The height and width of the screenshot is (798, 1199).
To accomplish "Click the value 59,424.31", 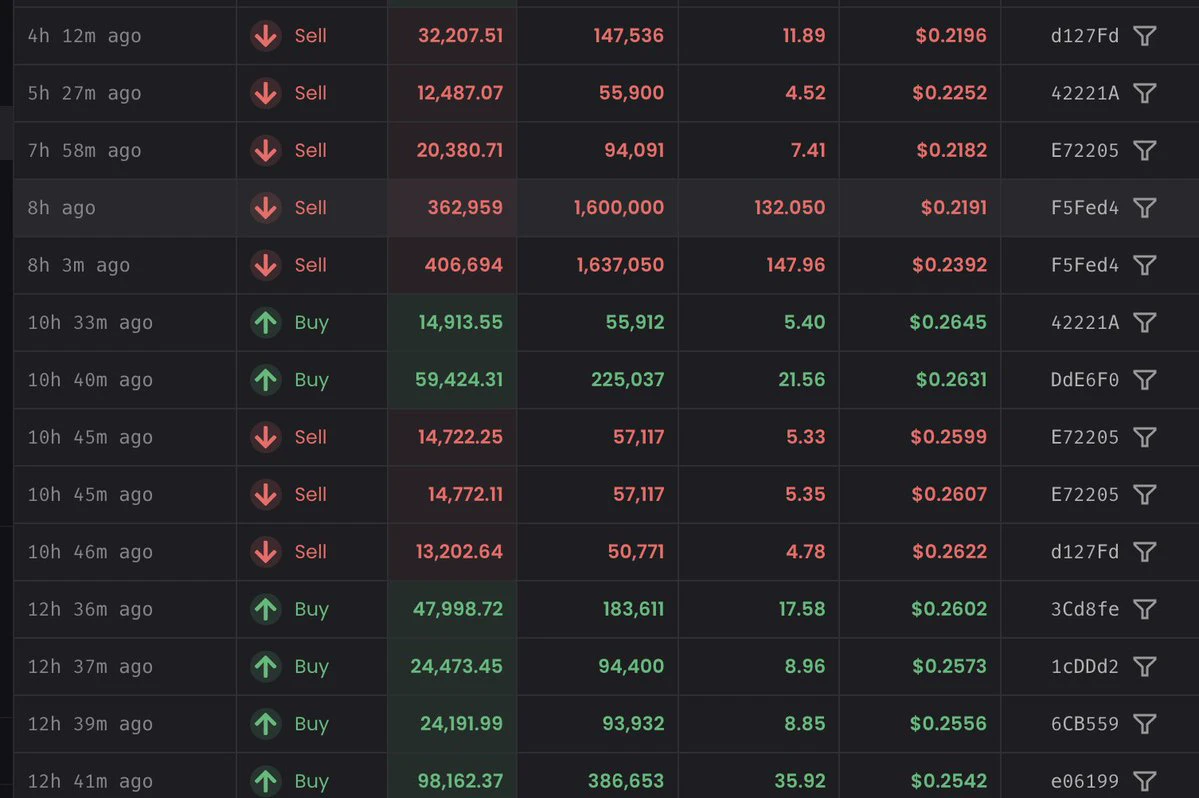I will pos(459,380).
